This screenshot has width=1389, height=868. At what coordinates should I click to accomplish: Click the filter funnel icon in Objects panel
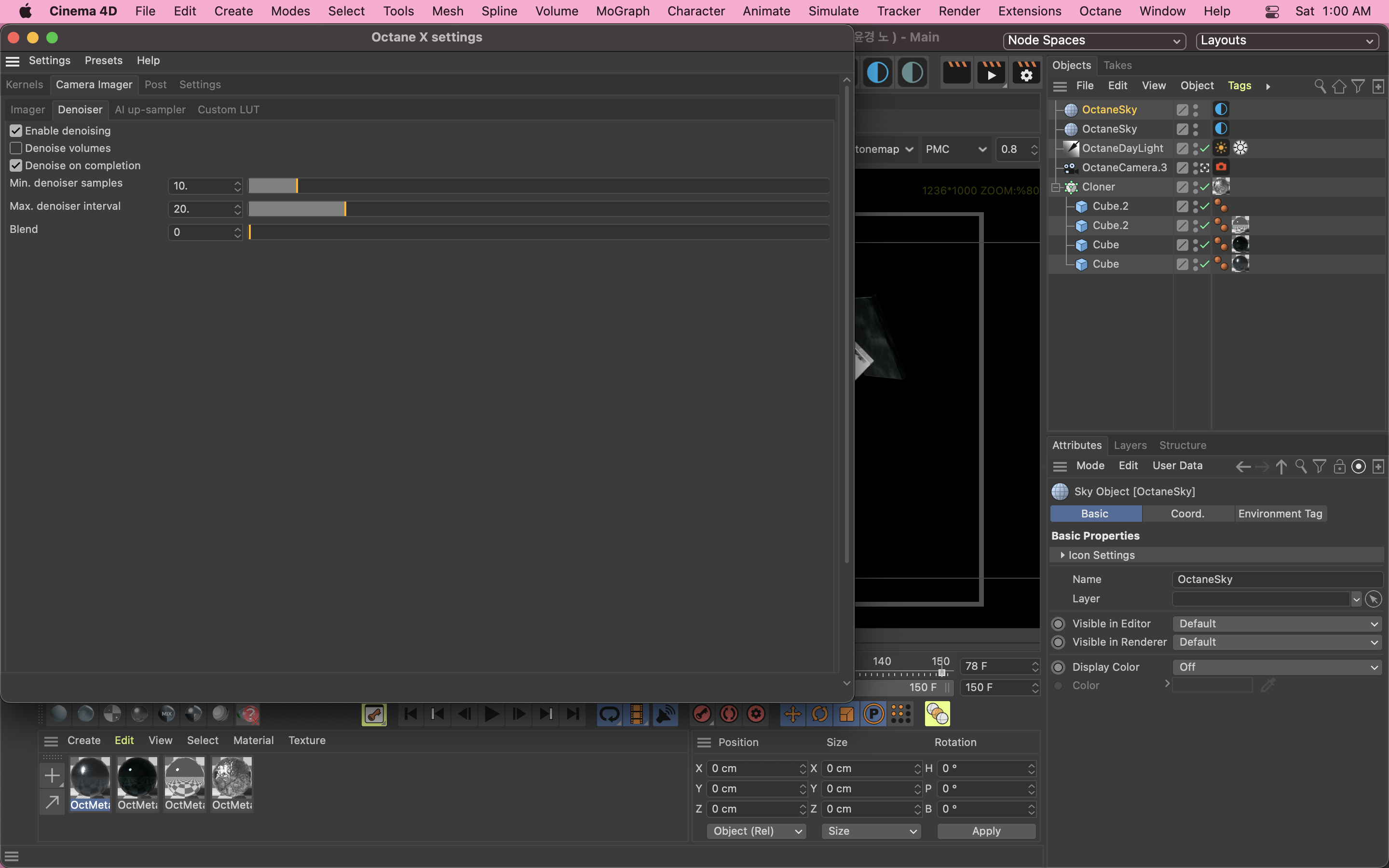[x=1358, y=86]
